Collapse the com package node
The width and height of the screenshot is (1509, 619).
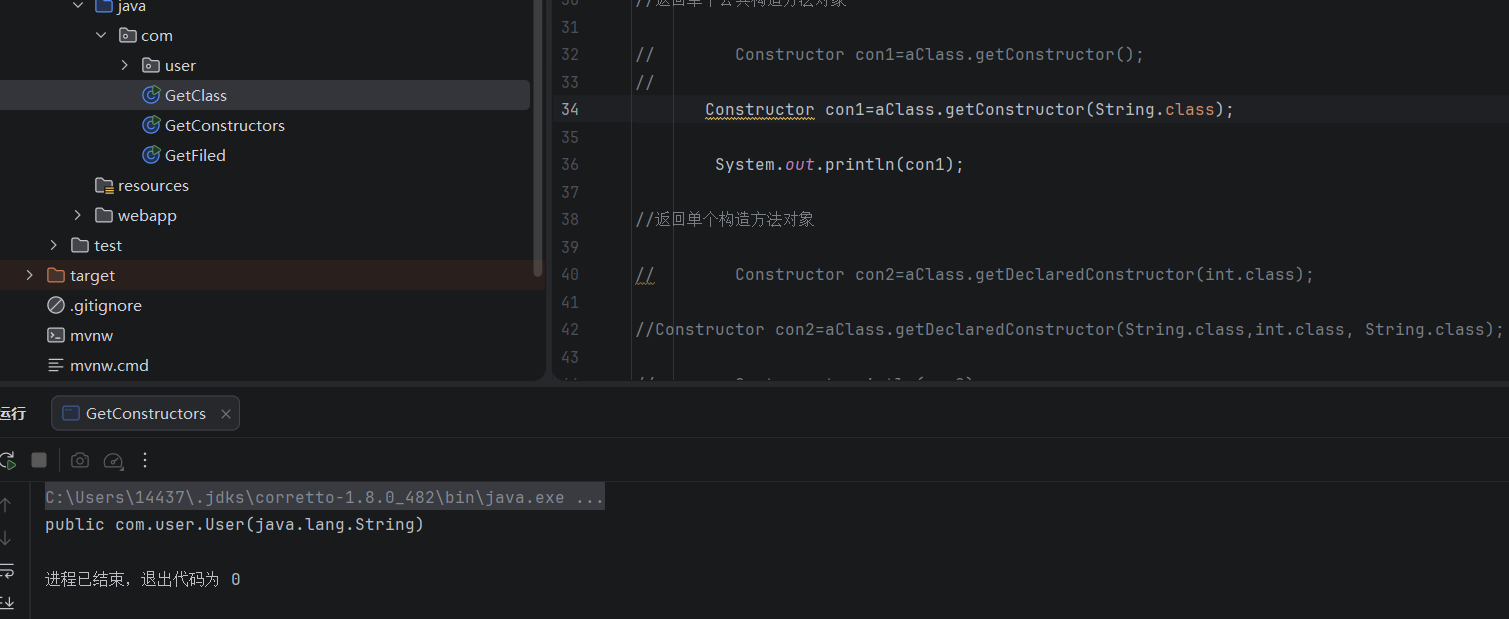click(101, 35)
